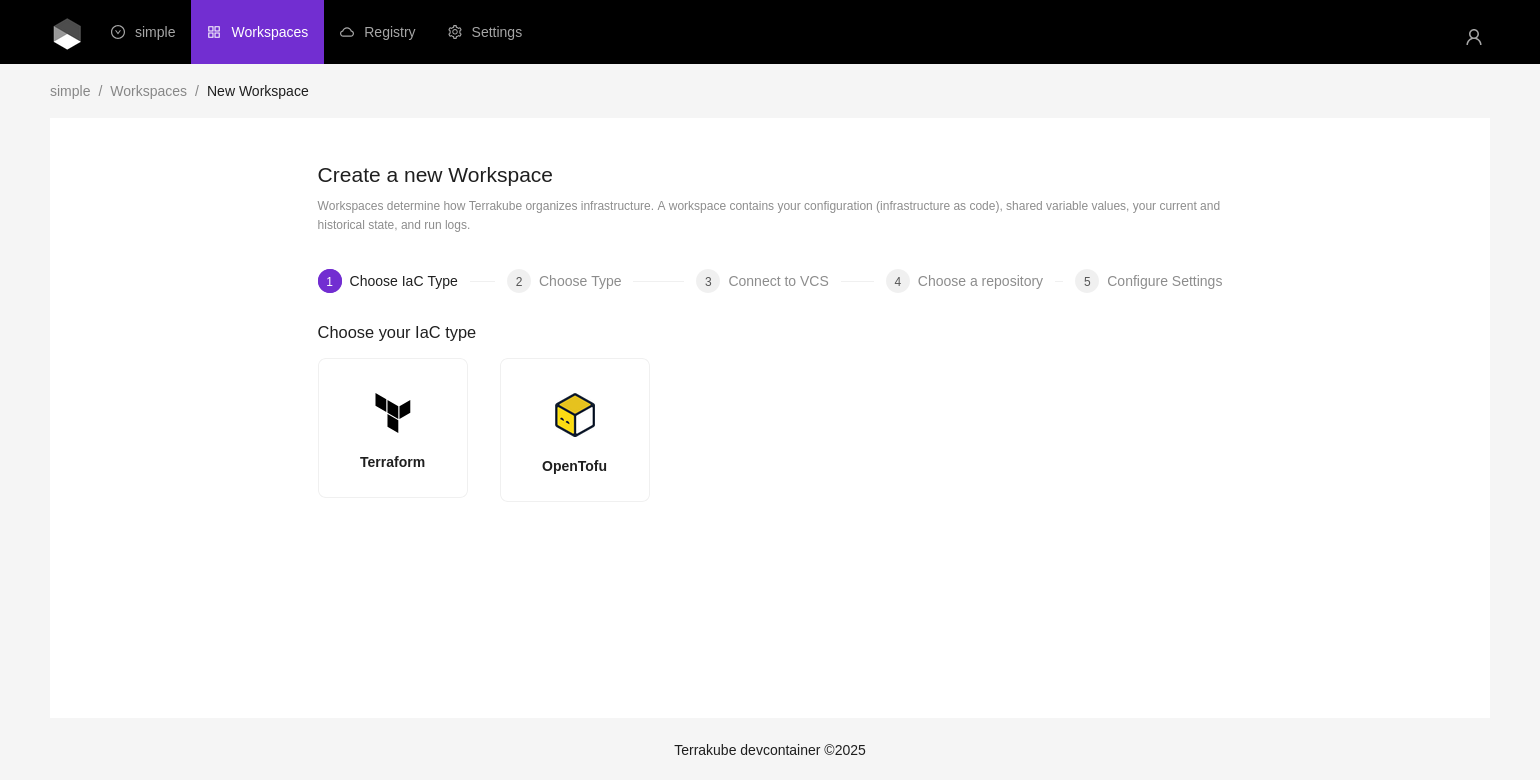Click the circled down-arrow beside simple
The image size is (1540, 780).
[x=118, y=32]
